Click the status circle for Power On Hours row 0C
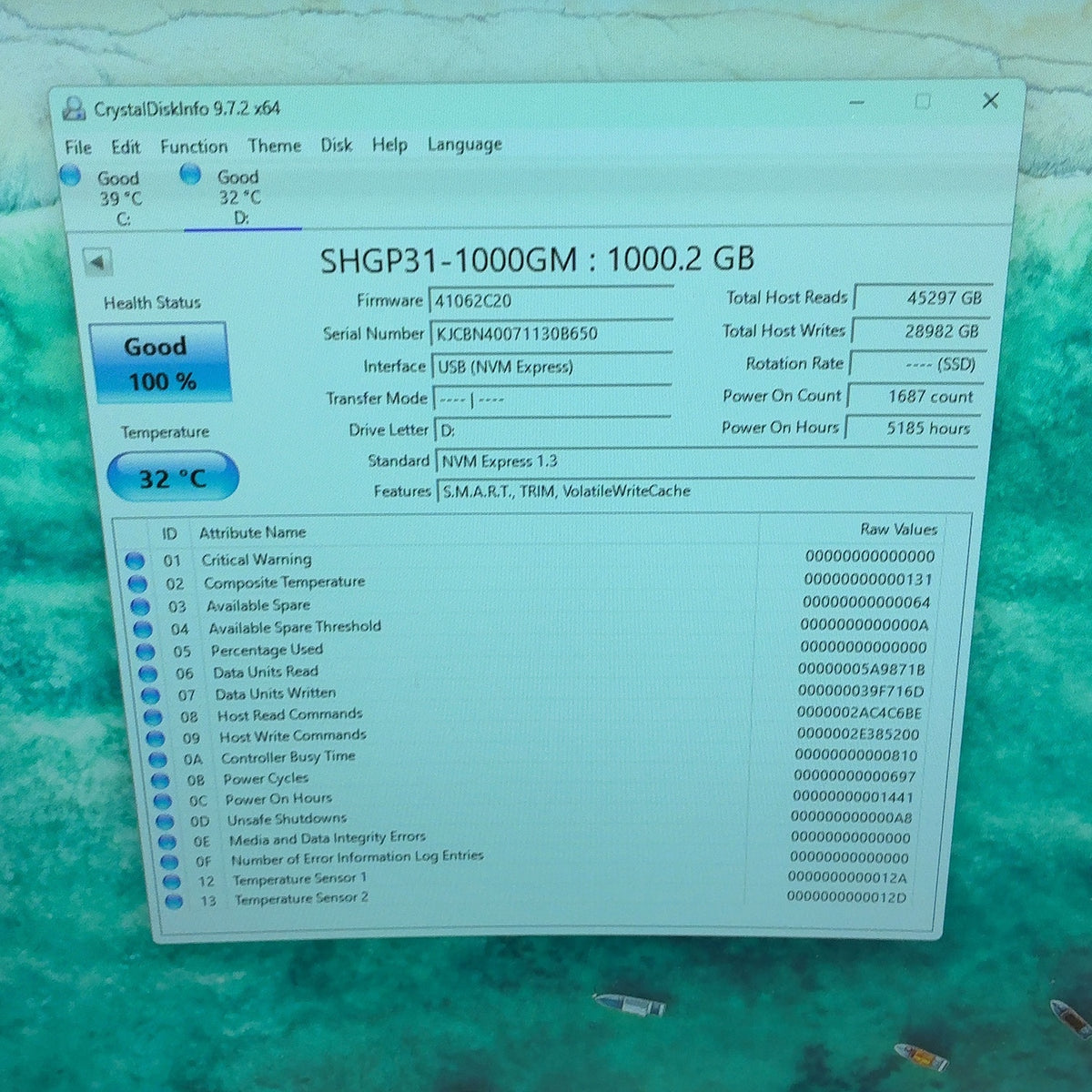The width and height of the screenshot is (1092, 1092). 163,802
